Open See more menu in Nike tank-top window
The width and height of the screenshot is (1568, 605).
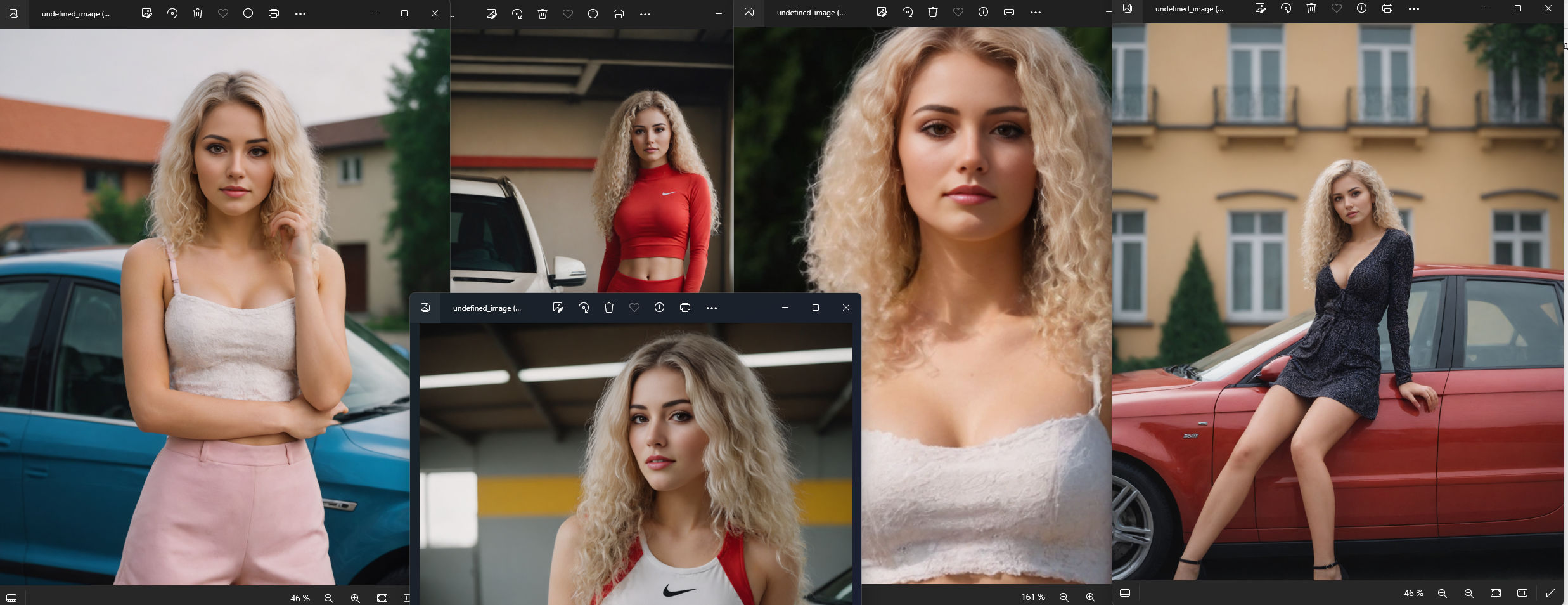(x=712, y=308)
